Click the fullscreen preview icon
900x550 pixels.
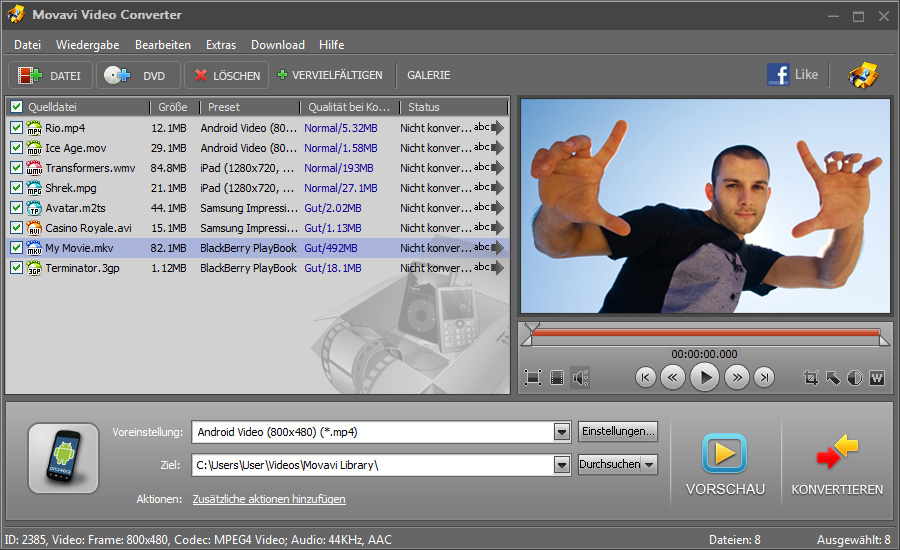[x=533, y=377]
